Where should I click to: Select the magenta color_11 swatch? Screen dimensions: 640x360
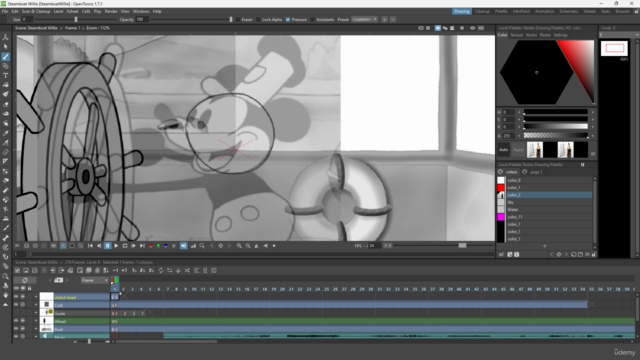tap(501, 217)
